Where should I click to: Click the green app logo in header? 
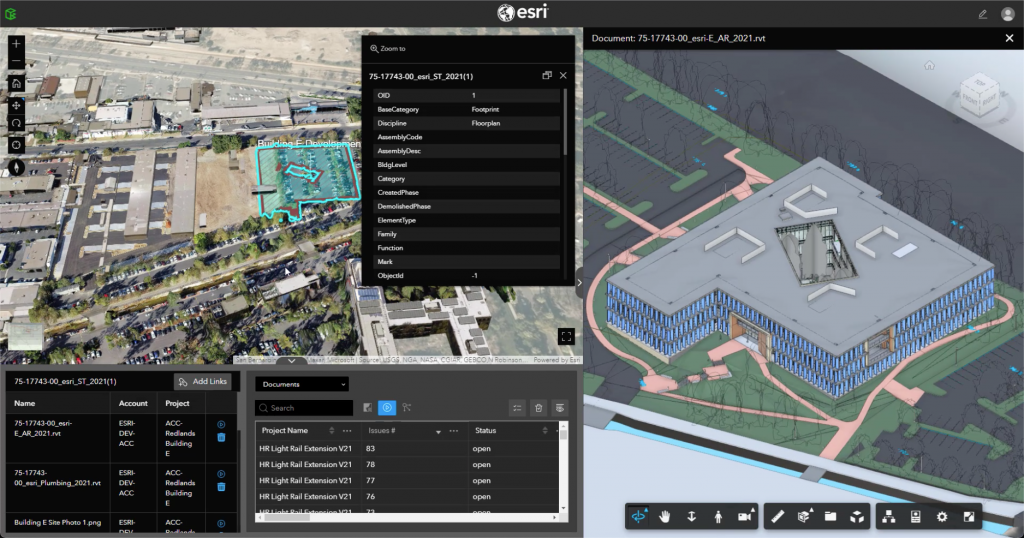[10, 14]
